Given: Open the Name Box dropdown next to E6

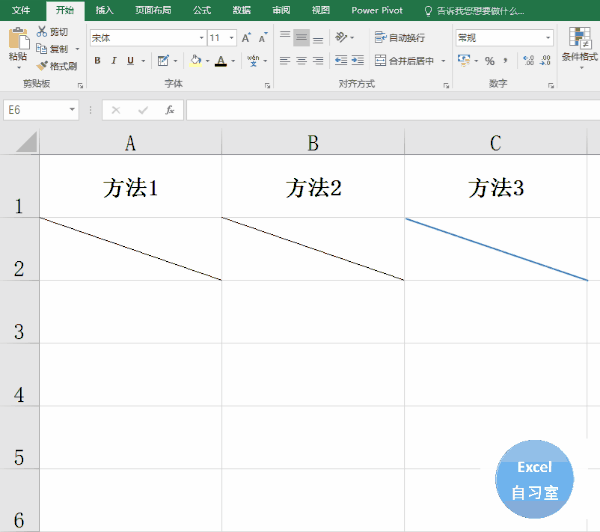Looking at the screenshot, I should coord(72,110).
